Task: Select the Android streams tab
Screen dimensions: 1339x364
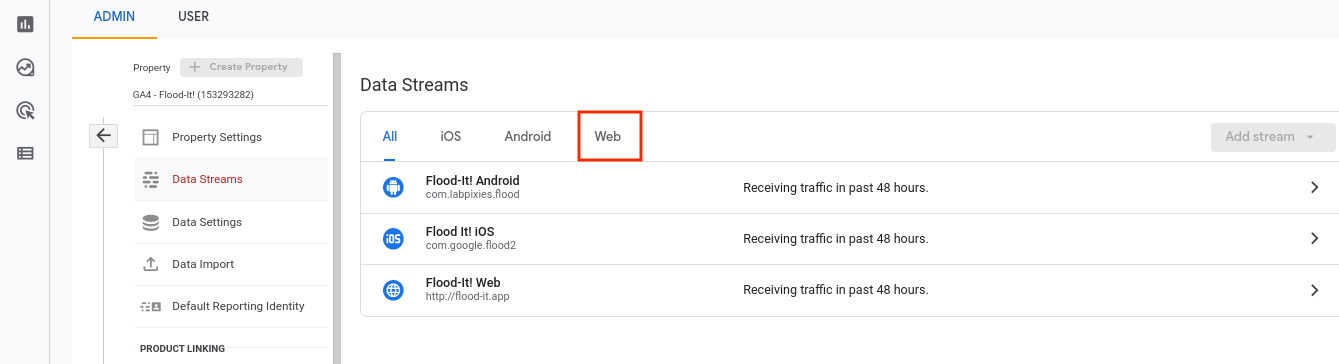Action: 528,136
